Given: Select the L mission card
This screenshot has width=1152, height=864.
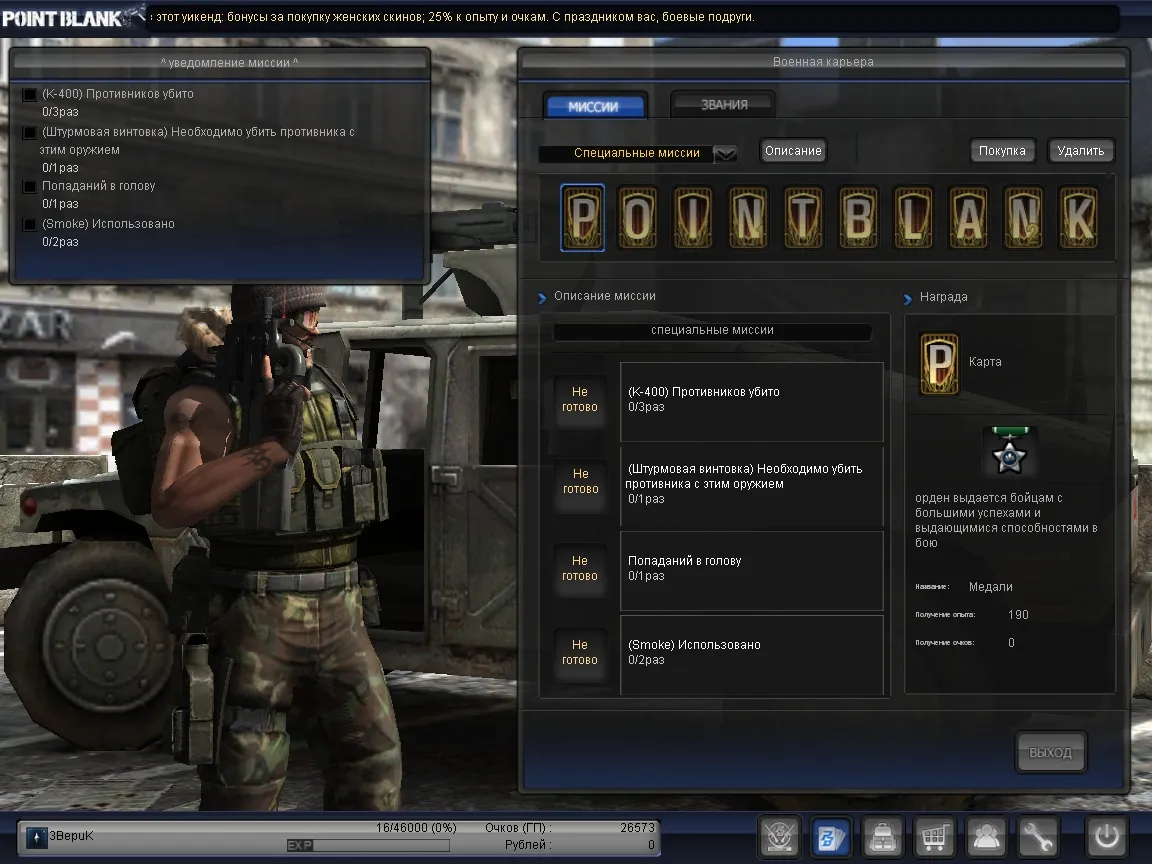Looking at the screenshot, I should (913, 217).
